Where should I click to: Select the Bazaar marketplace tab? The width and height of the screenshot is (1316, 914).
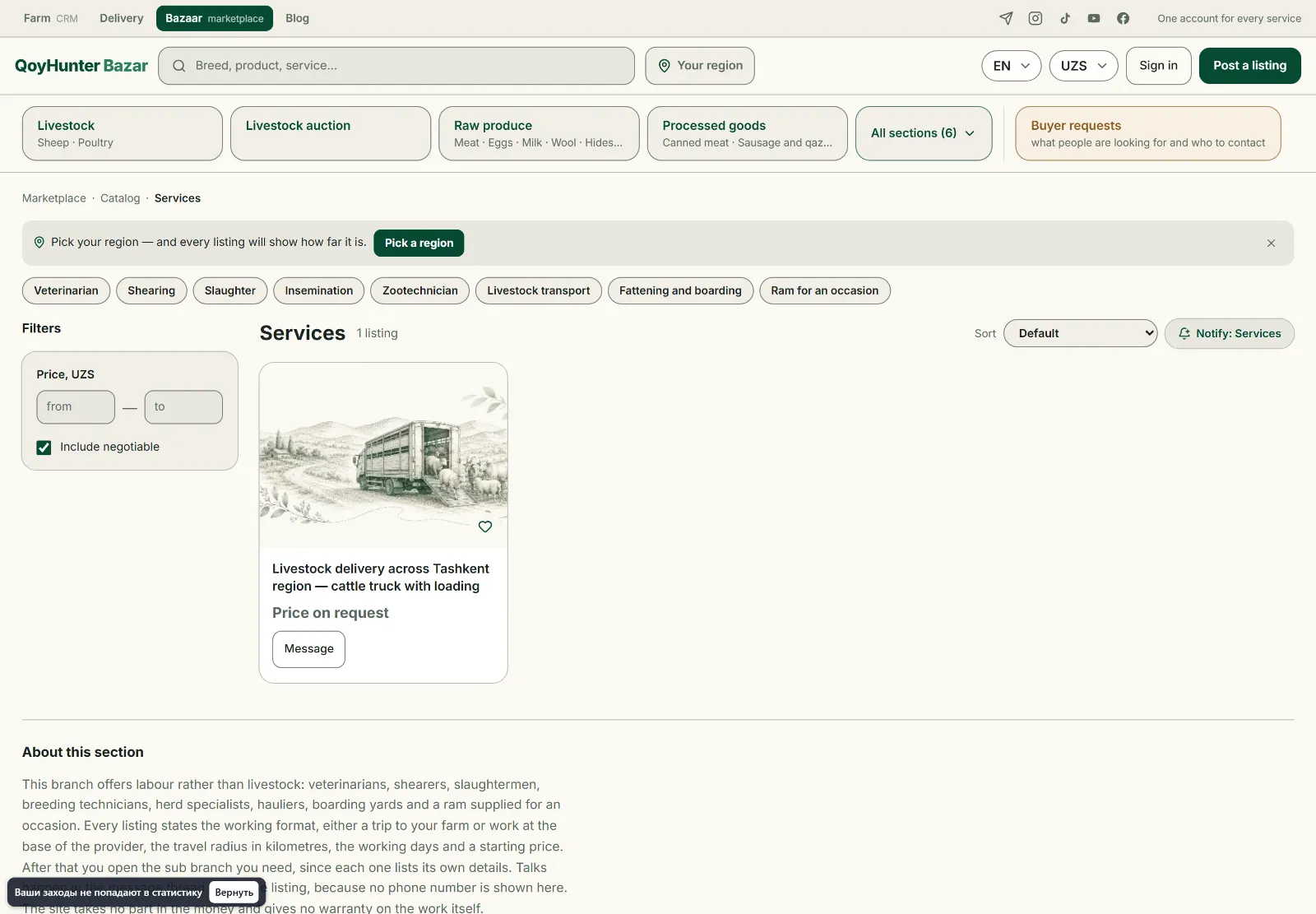click(x=215, y=18)
